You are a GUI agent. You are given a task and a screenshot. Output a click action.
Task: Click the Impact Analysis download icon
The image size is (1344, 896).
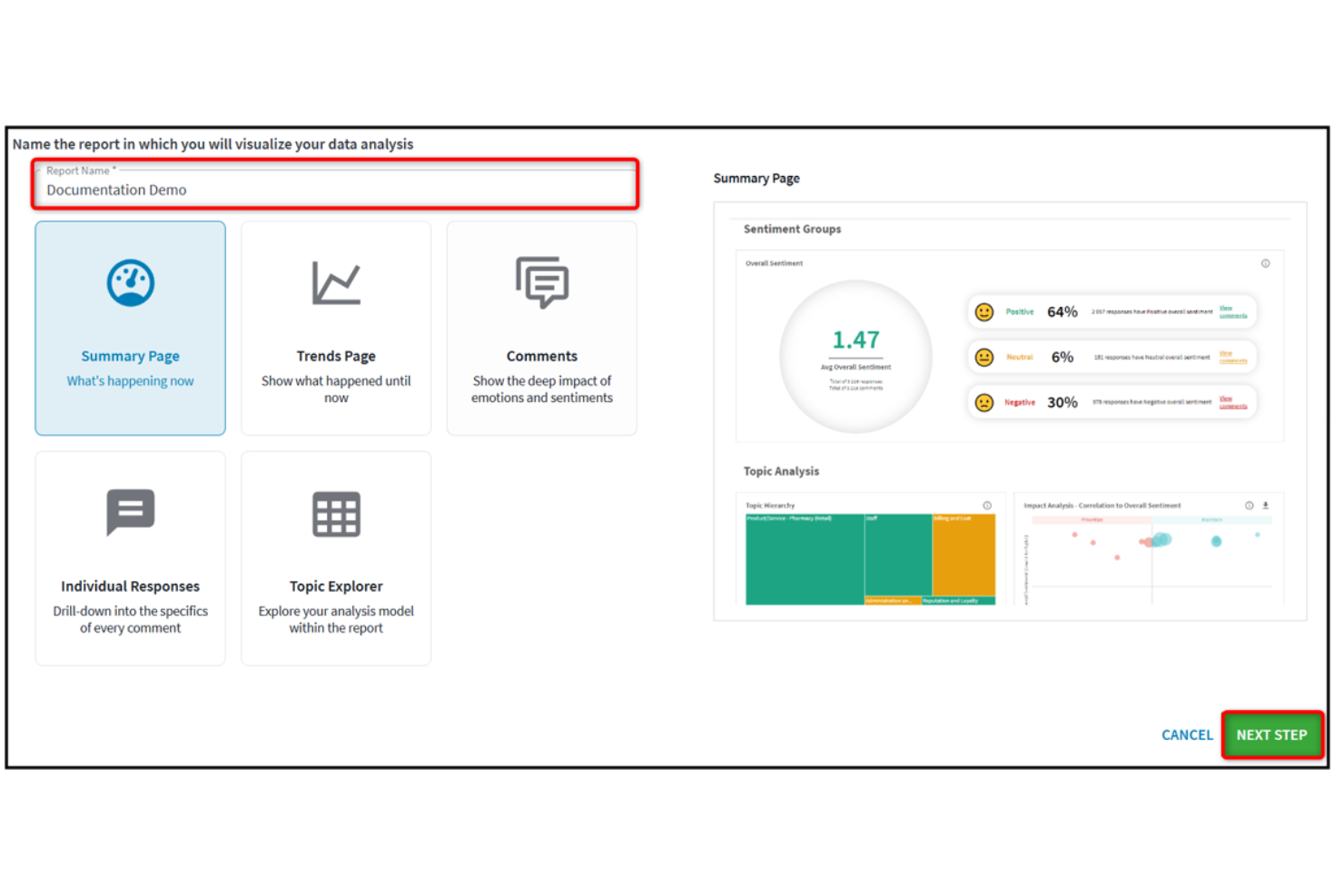click(x=1265, y=506)
